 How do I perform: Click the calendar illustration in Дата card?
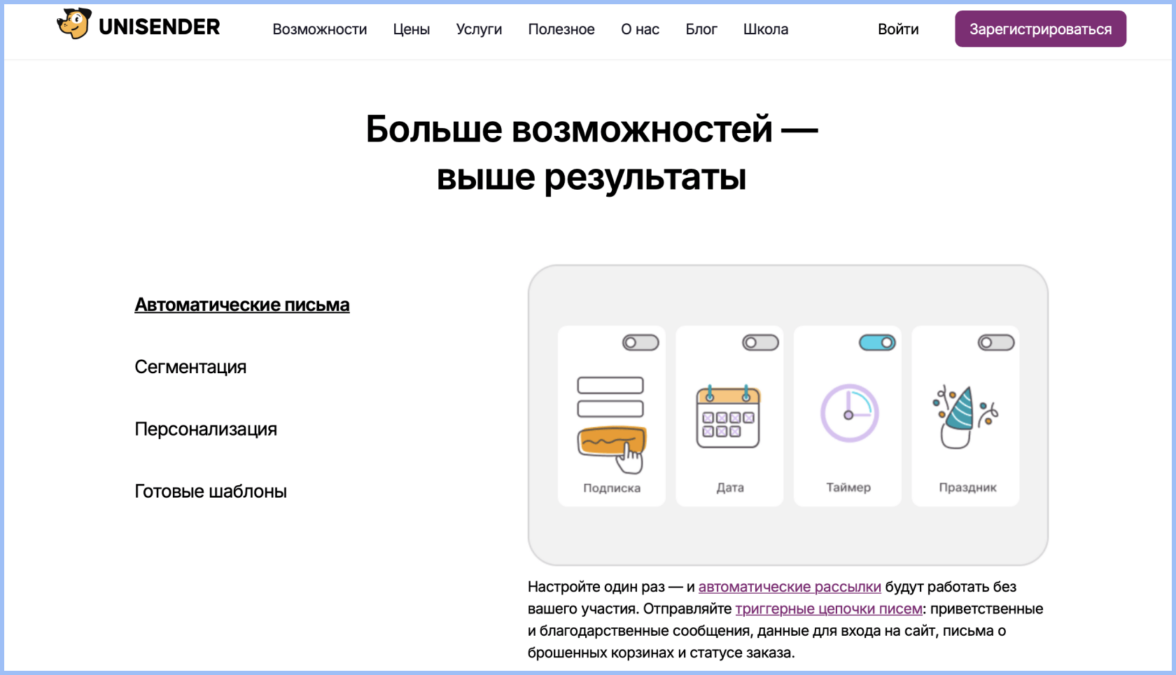click(x=728, y=416)
